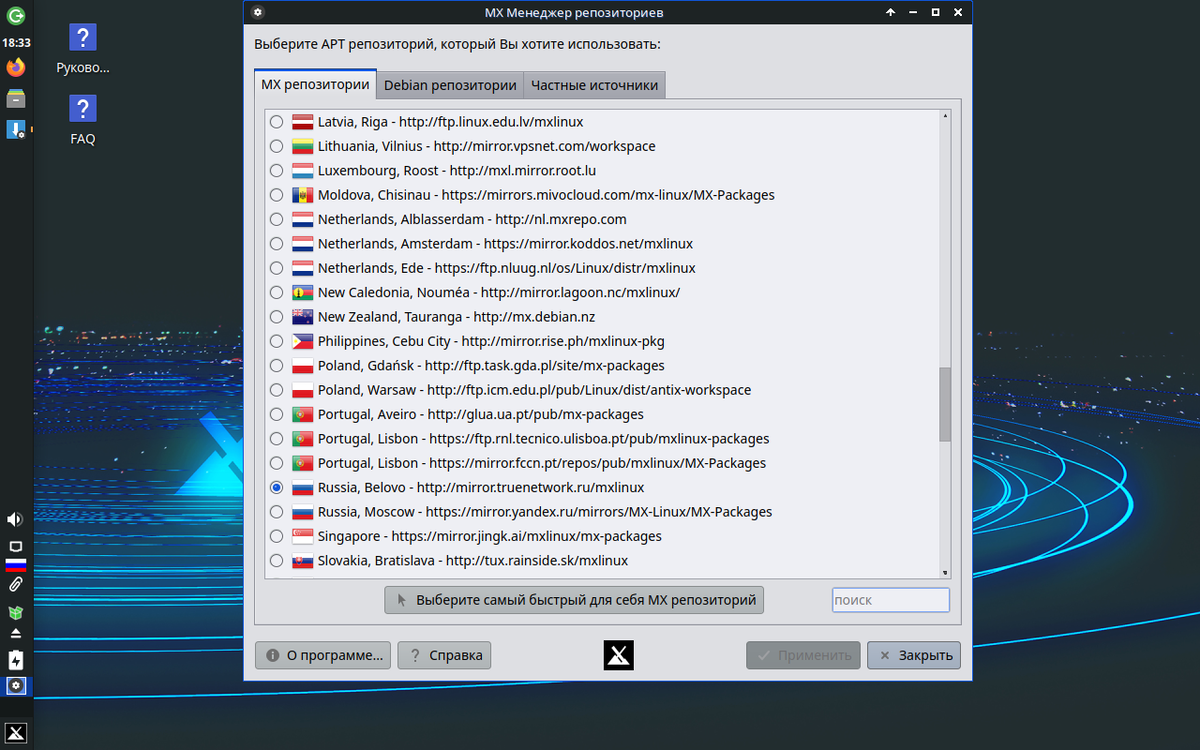1200x750 pixels.
Task: Click the highlighted gear taskbar window button
Action: click(16, 686)
